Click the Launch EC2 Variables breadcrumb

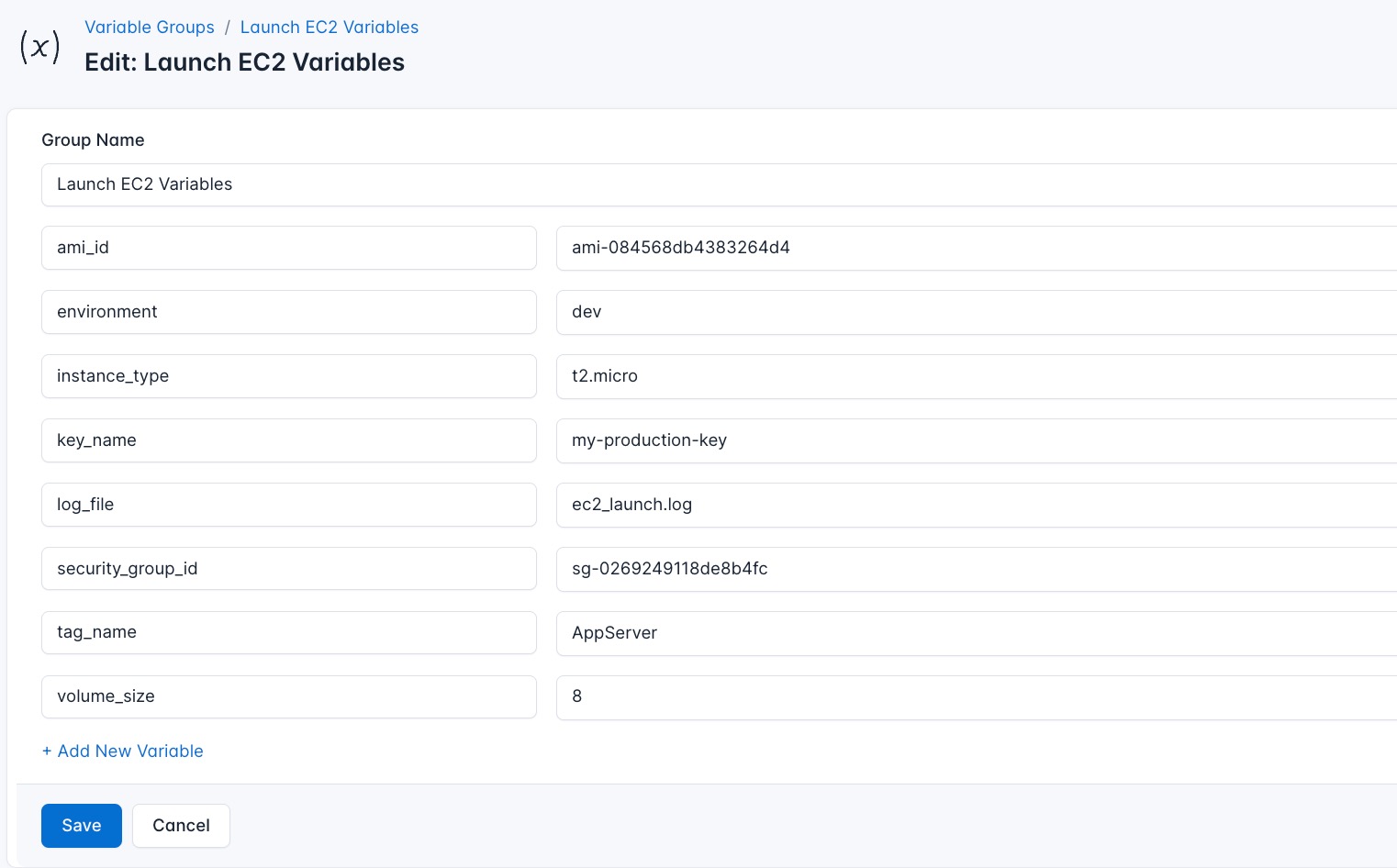[329, 28]
